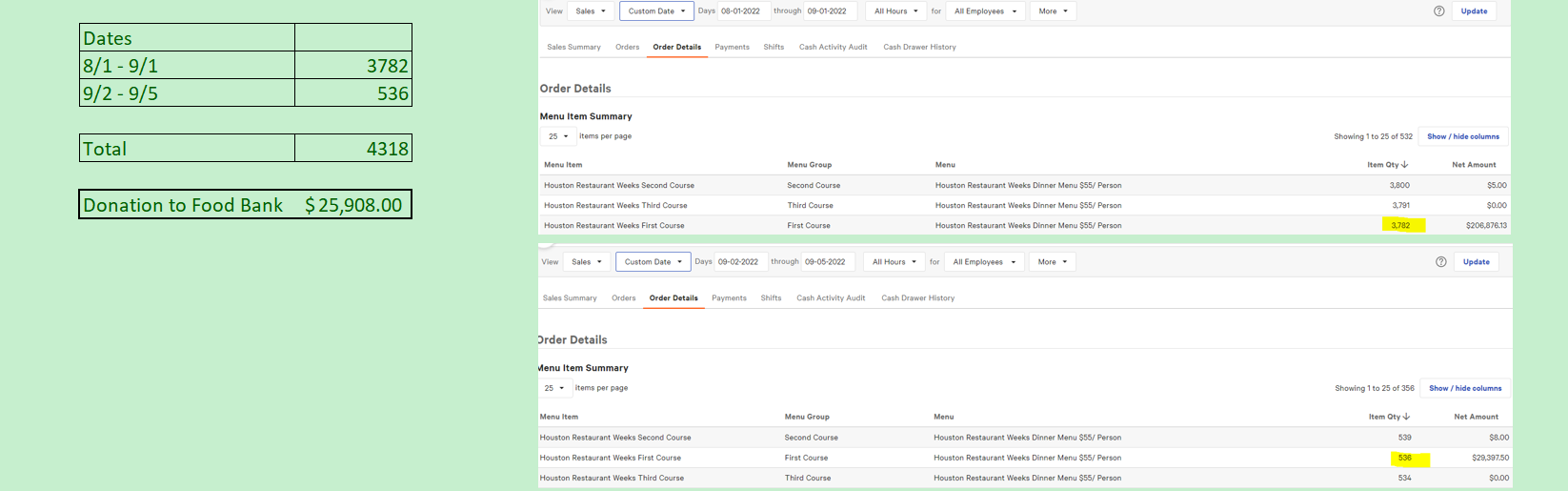Image resolution: width=1568 pixels, height=491 pixels.
Task: Switch to Orders tab in 09-02-2022 report
Action: (x=624, y=298)
